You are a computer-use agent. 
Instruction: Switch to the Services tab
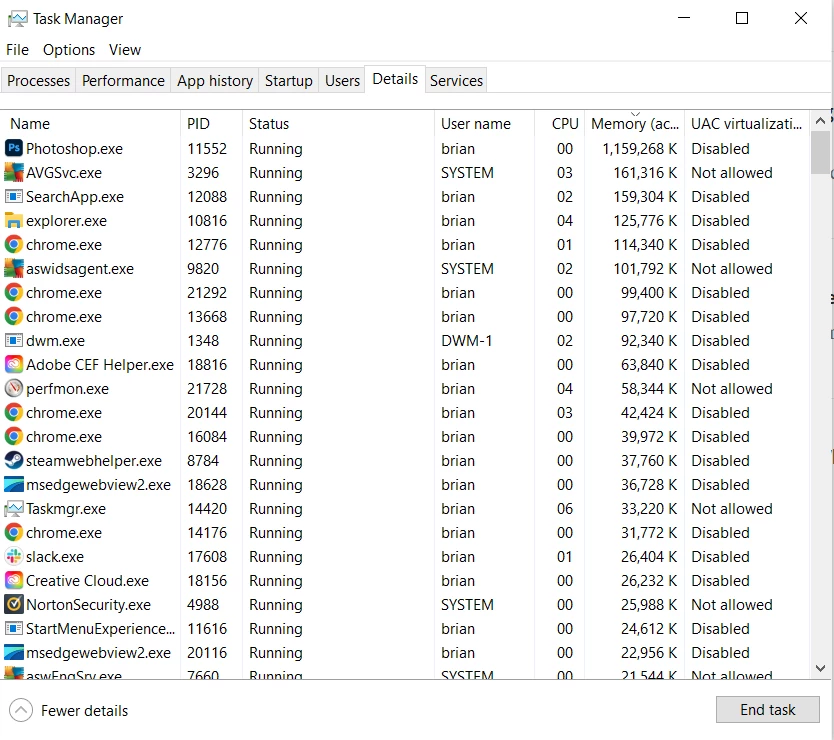pyautogui.click(x=456, y=81)
